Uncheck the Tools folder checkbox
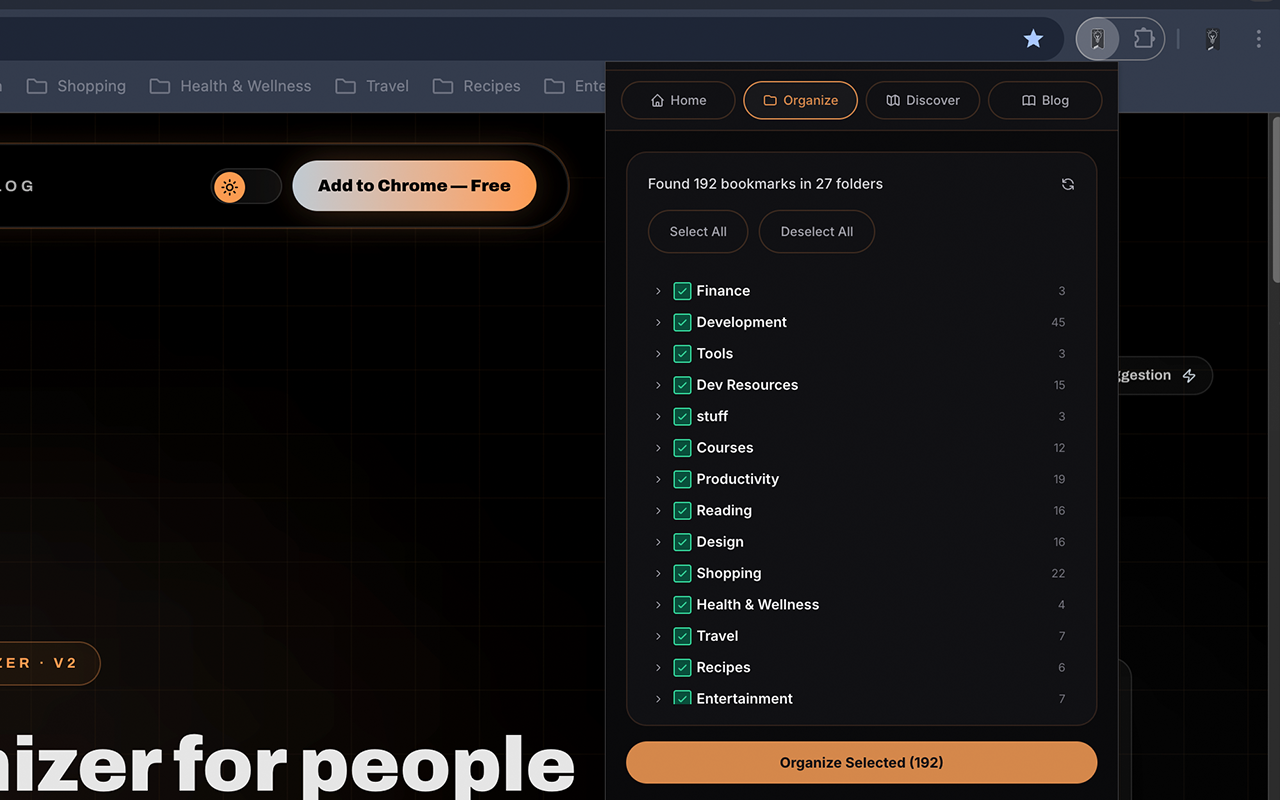Viewport: 1280px width, 800px height. click(682, 354)
